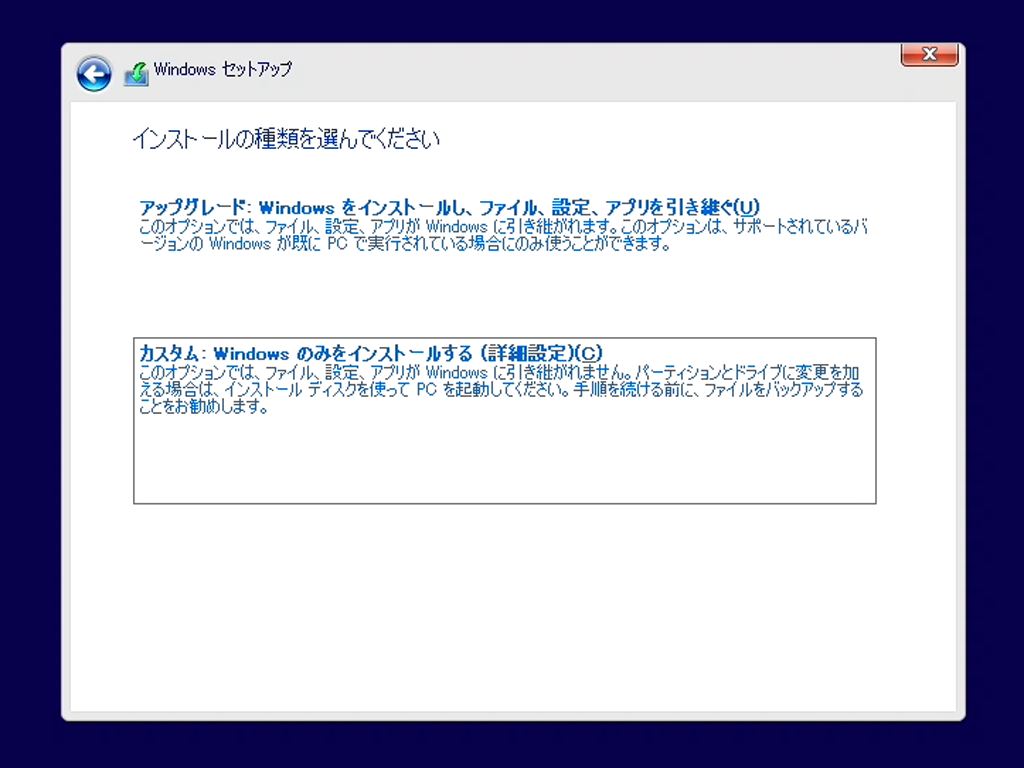
Task: Go back with the blue arrow button
Action: click(x=94, y=74)
